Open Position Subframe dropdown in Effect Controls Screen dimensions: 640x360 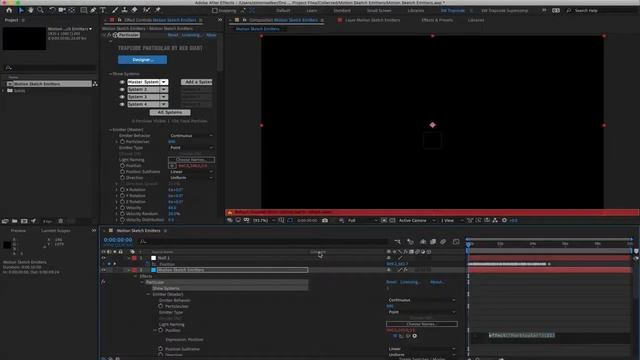[191, 172]
